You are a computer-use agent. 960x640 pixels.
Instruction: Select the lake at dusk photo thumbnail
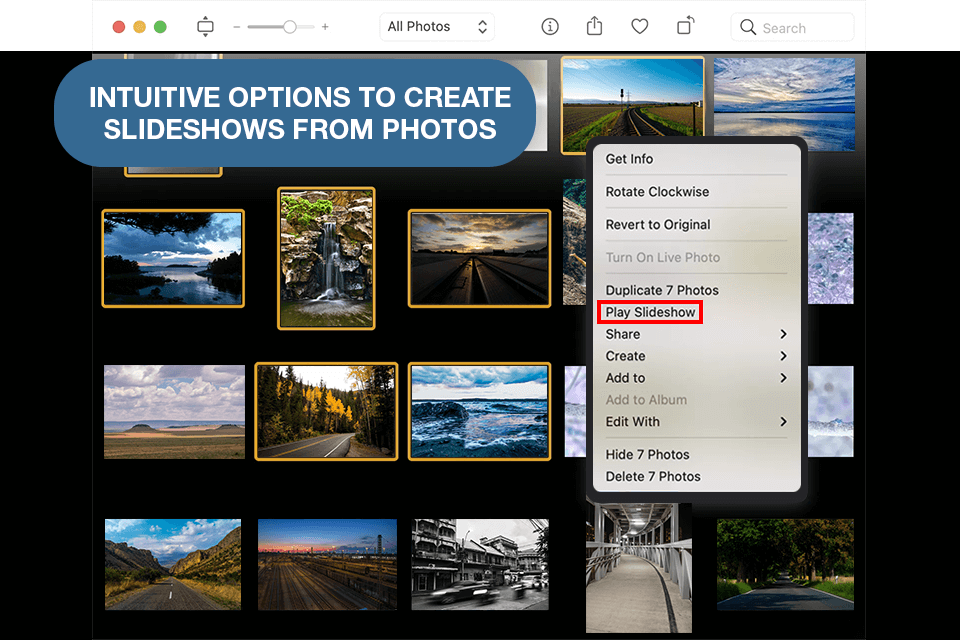tap(173, 258)
